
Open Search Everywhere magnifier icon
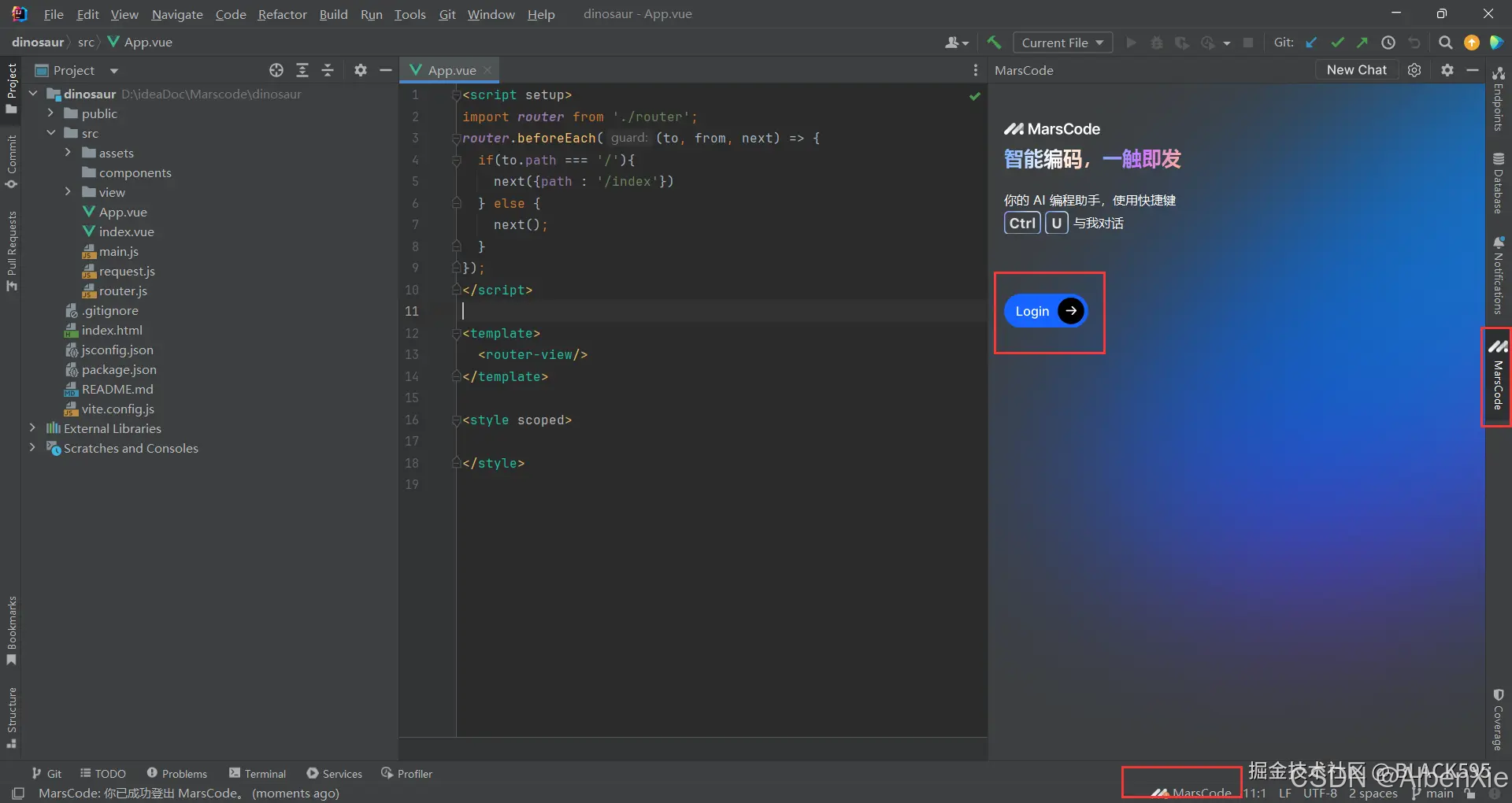(1446, 43)
